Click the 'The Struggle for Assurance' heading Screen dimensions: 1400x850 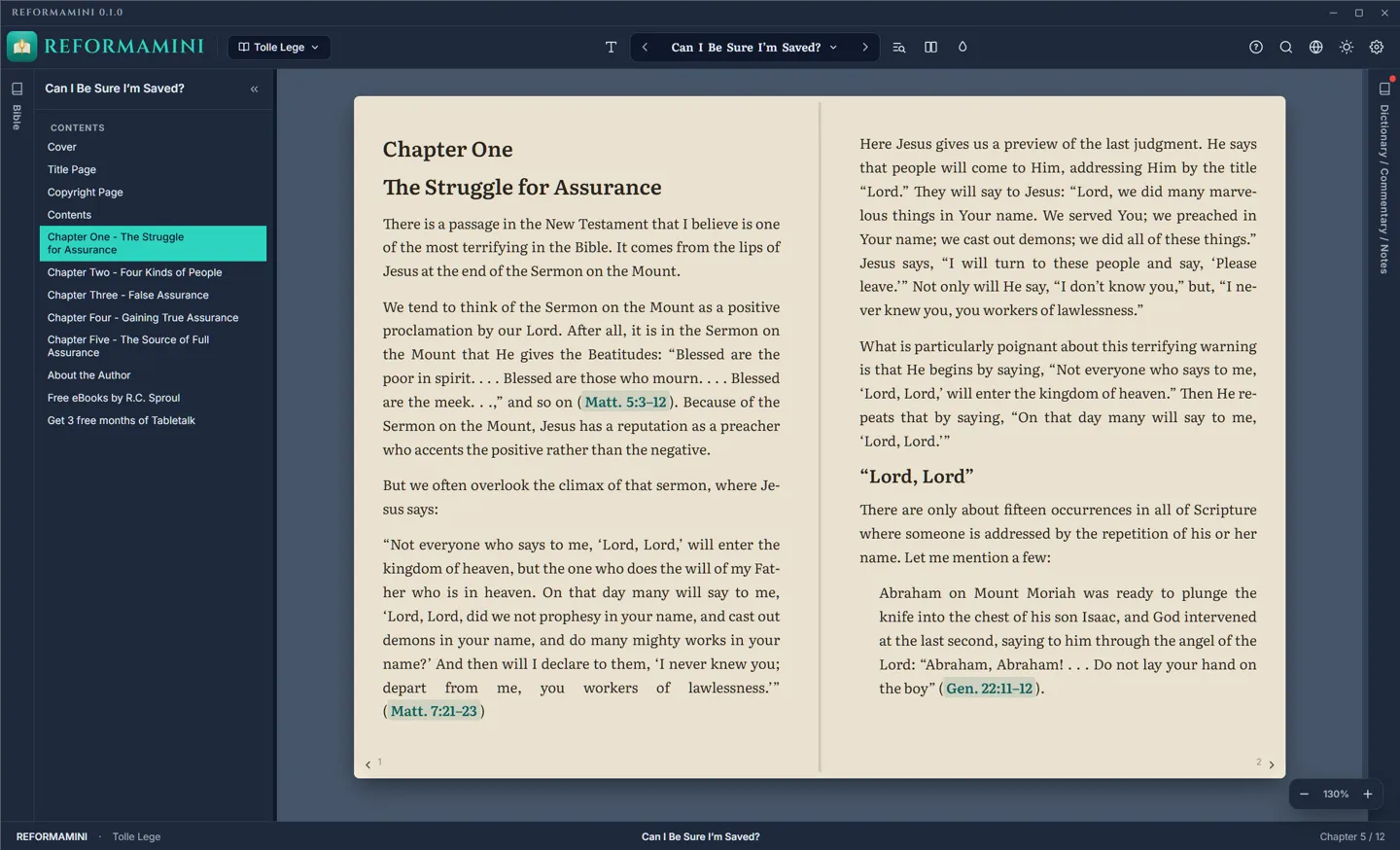tap(522, 188)
